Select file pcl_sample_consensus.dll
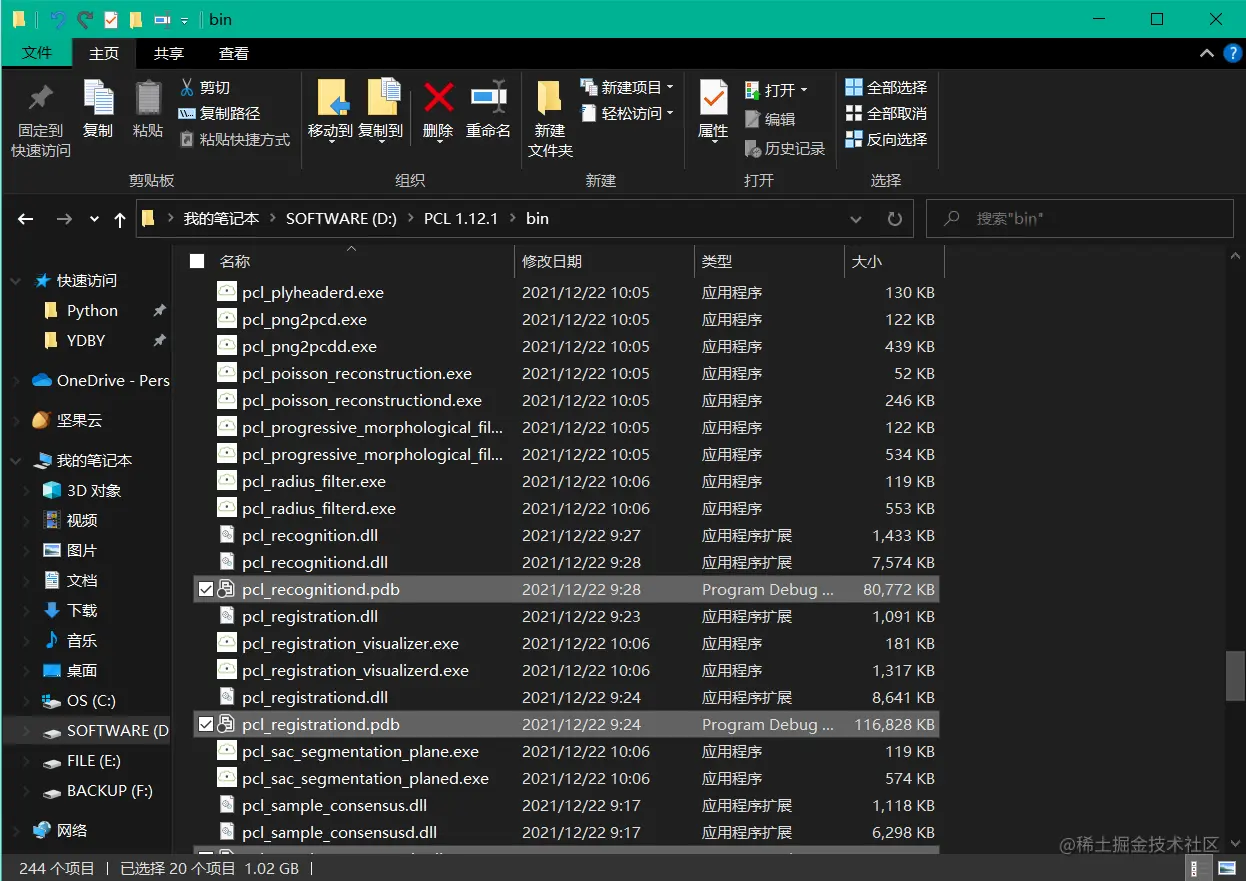 pos(334,806)
